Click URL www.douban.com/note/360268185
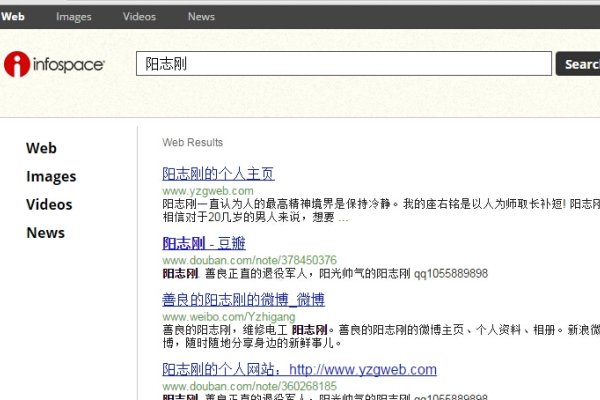The height and width of the screenshot is (400, 600). [x=249, y=386]
